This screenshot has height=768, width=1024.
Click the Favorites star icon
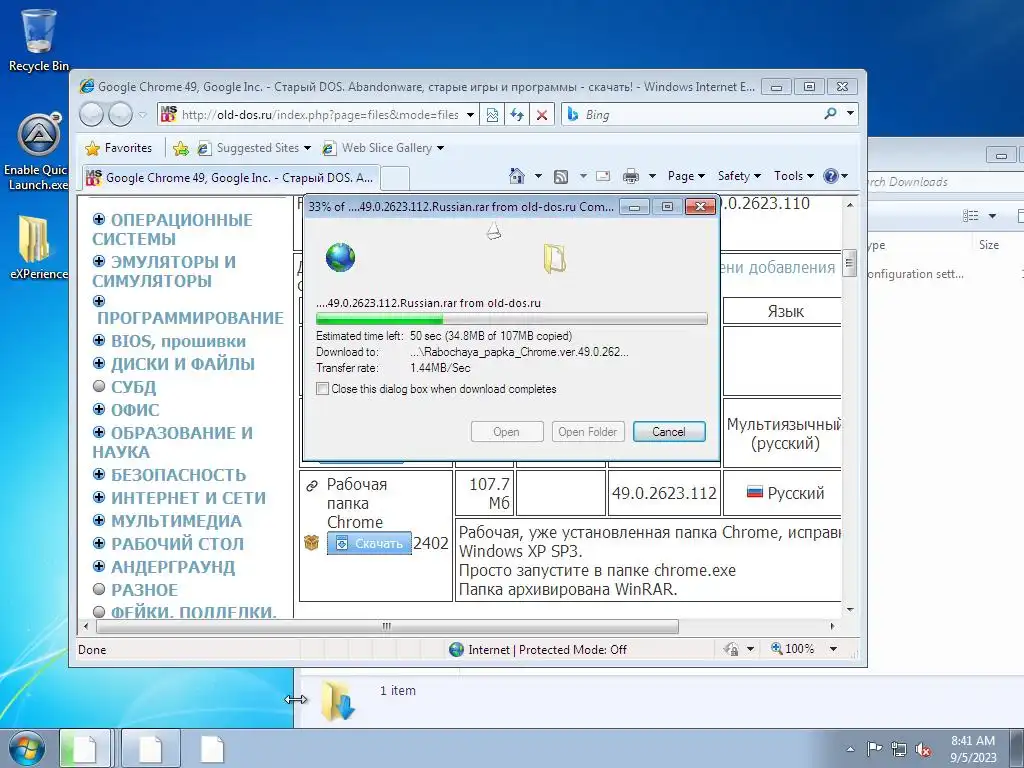pos(92,148)
